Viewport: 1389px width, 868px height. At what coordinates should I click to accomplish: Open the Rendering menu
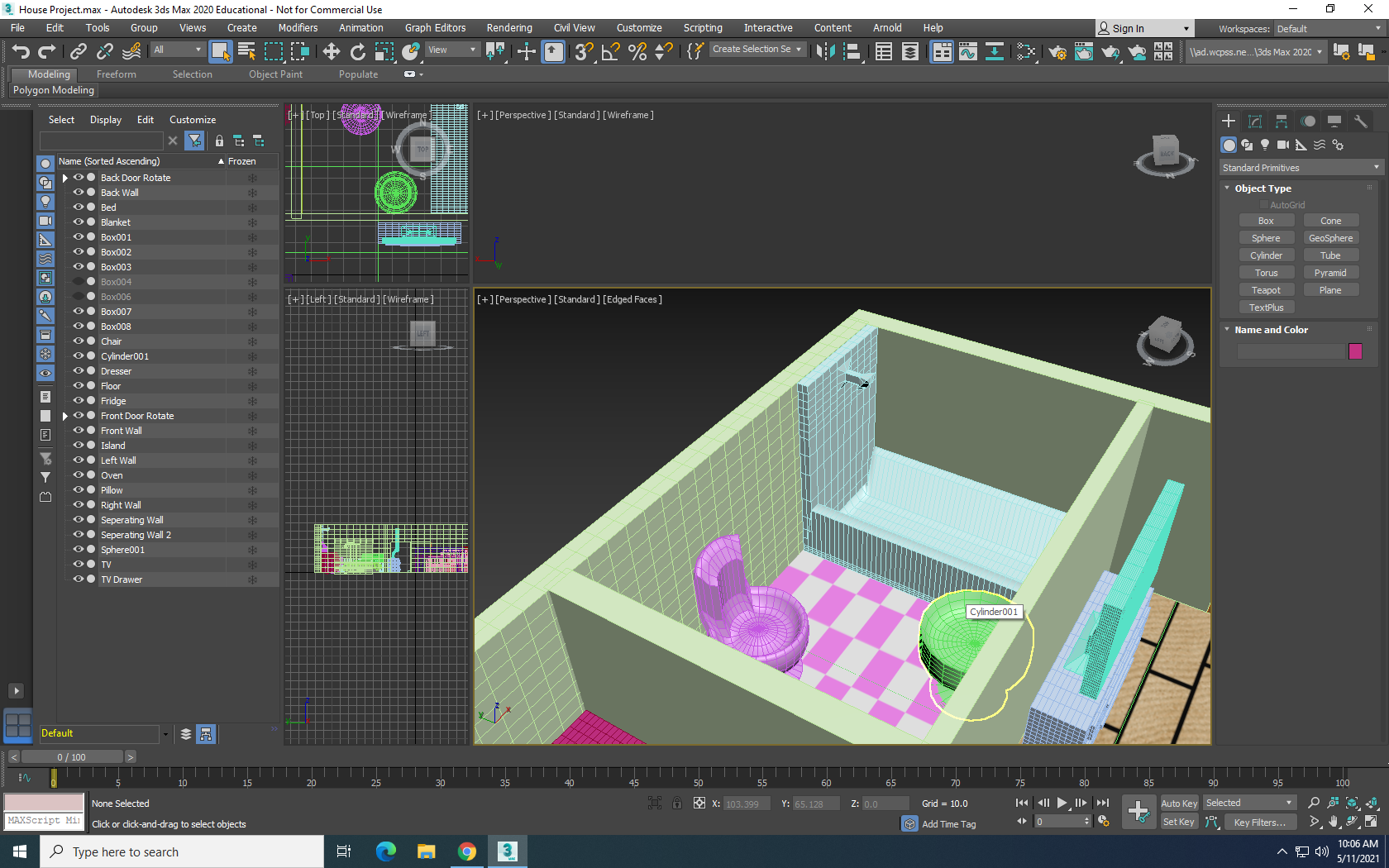[509, 28]
